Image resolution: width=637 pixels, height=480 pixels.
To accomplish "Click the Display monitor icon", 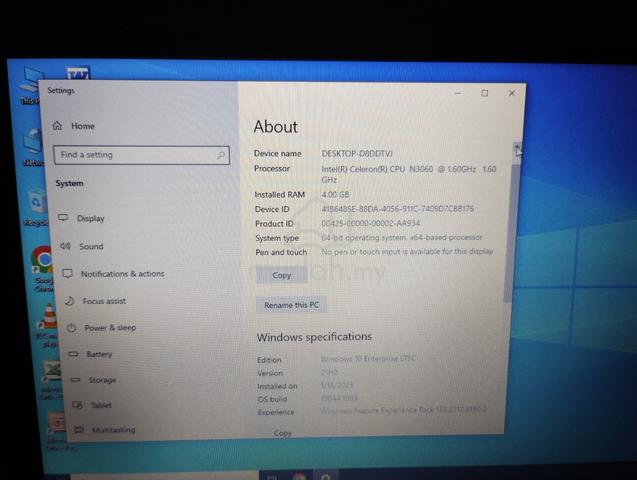I will point(63,218).
